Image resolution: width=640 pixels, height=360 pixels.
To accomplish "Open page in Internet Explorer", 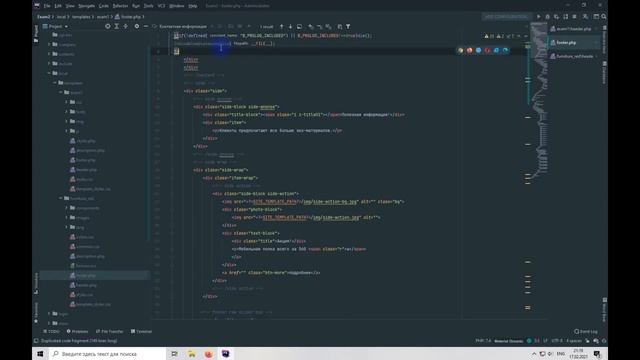I will tap(496, 50).
